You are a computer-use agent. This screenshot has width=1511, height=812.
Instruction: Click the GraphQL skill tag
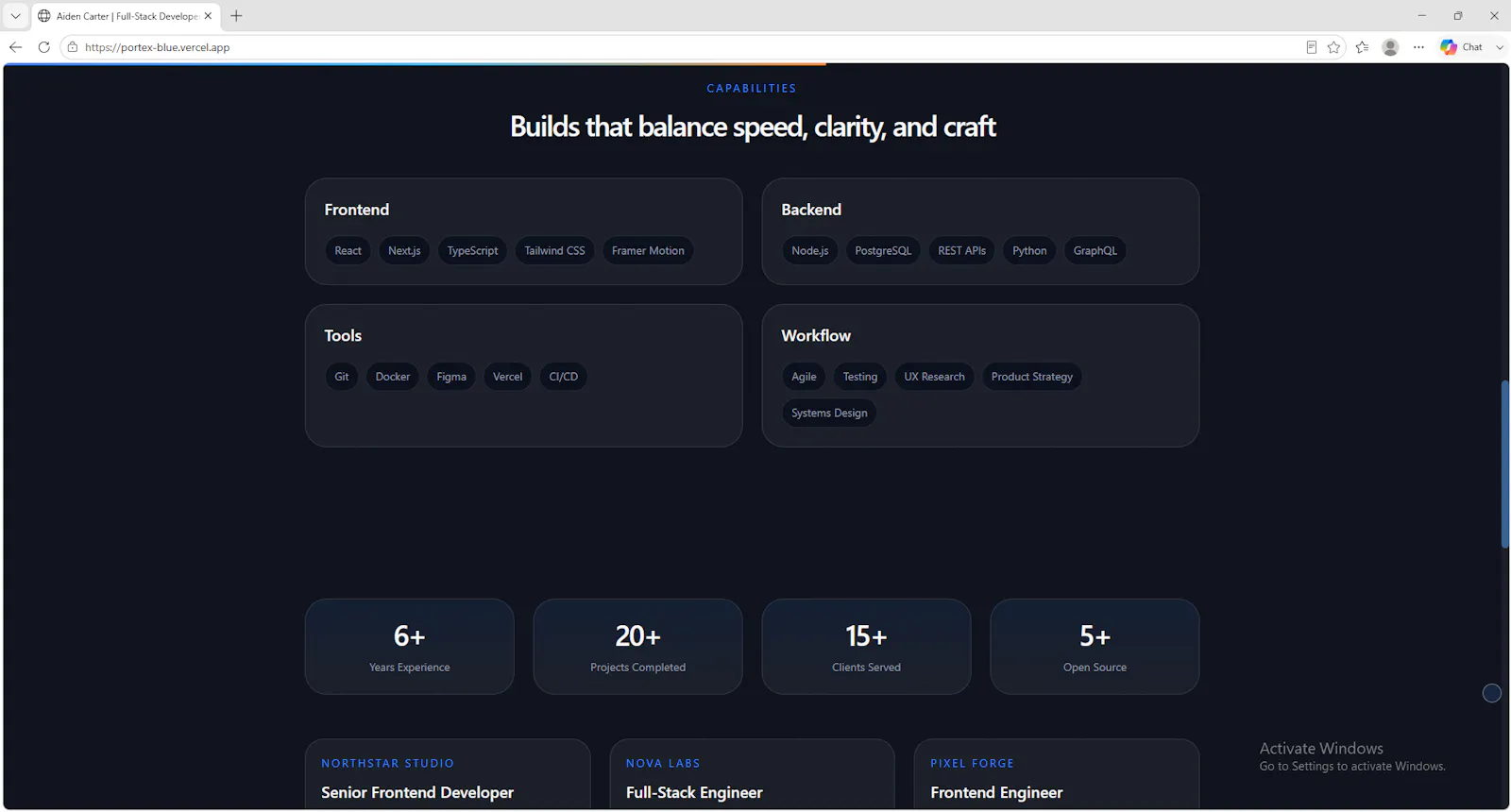point(1095,250)
